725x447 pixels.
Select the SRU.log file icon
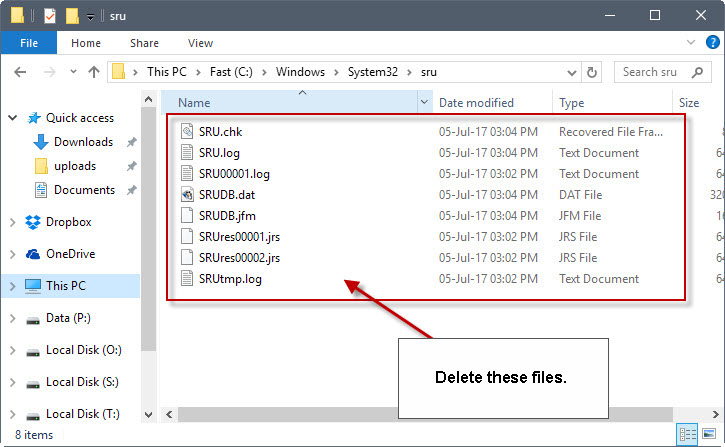187,153
